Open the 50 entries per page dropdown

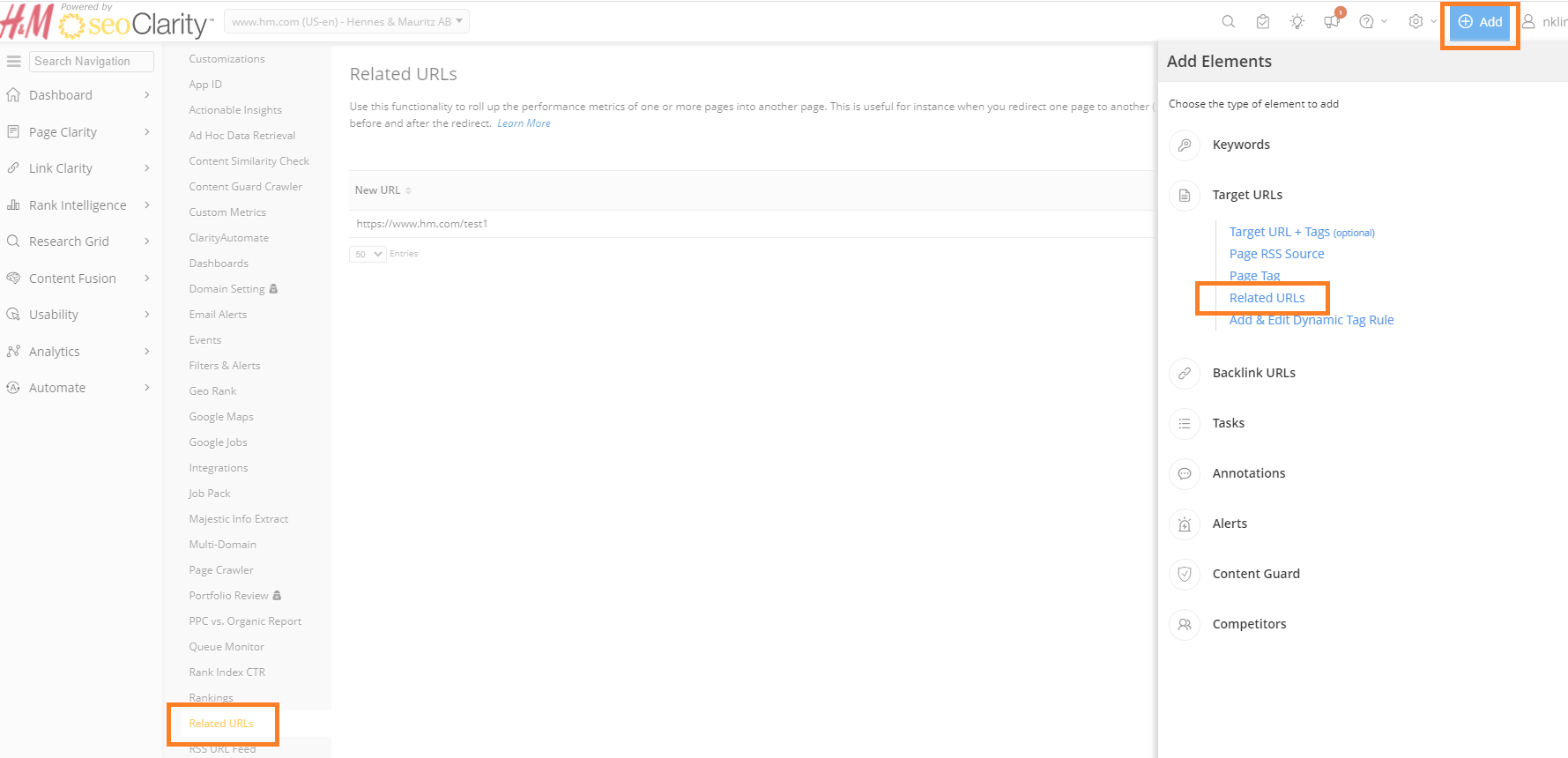[368, 254]
